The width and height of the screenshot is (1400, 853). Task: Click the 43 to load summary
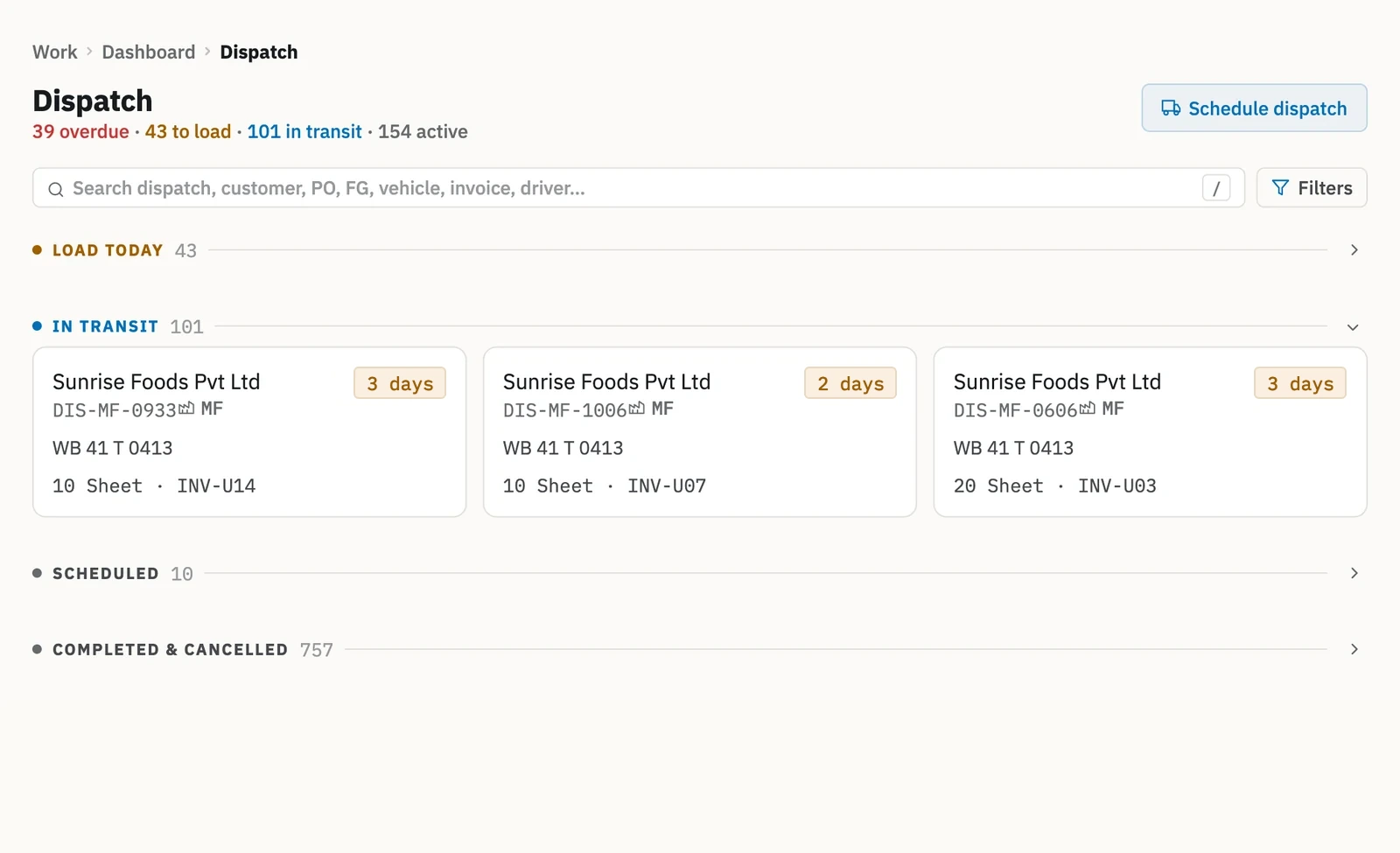coord(188,132)
